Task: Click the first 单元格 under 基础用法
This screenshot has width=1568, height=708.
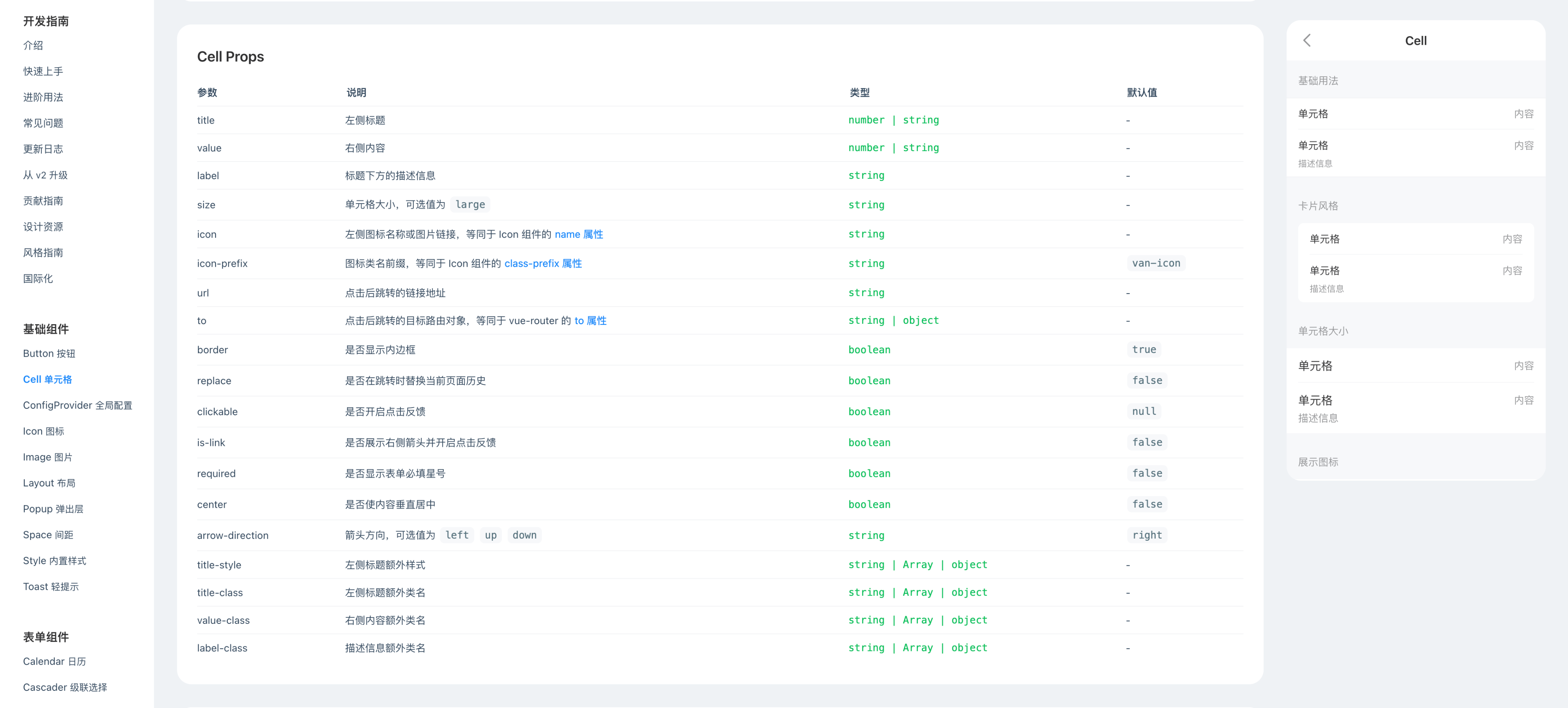Action: point(1415,114)
